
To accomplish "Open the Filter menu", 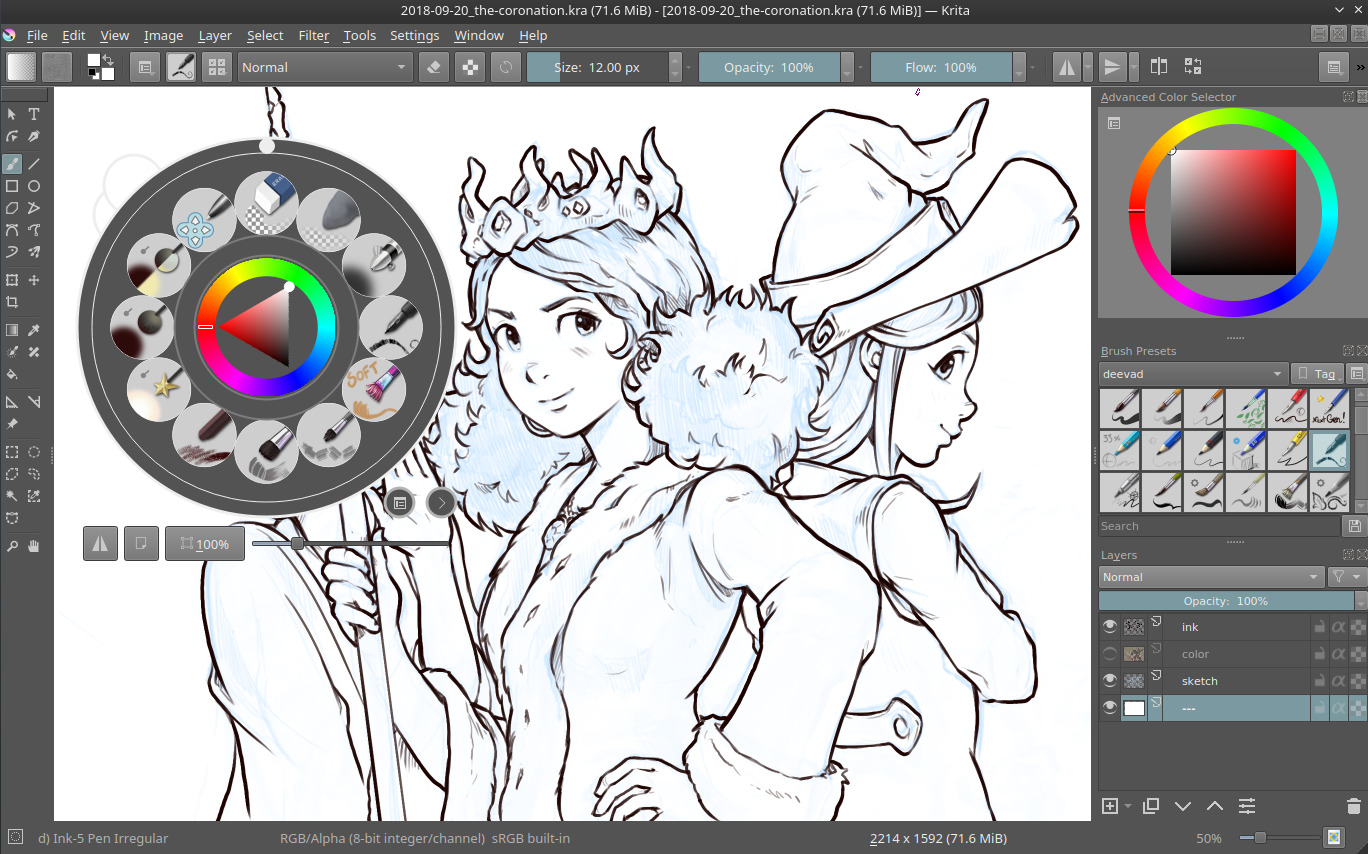I will tap(313, 35).
